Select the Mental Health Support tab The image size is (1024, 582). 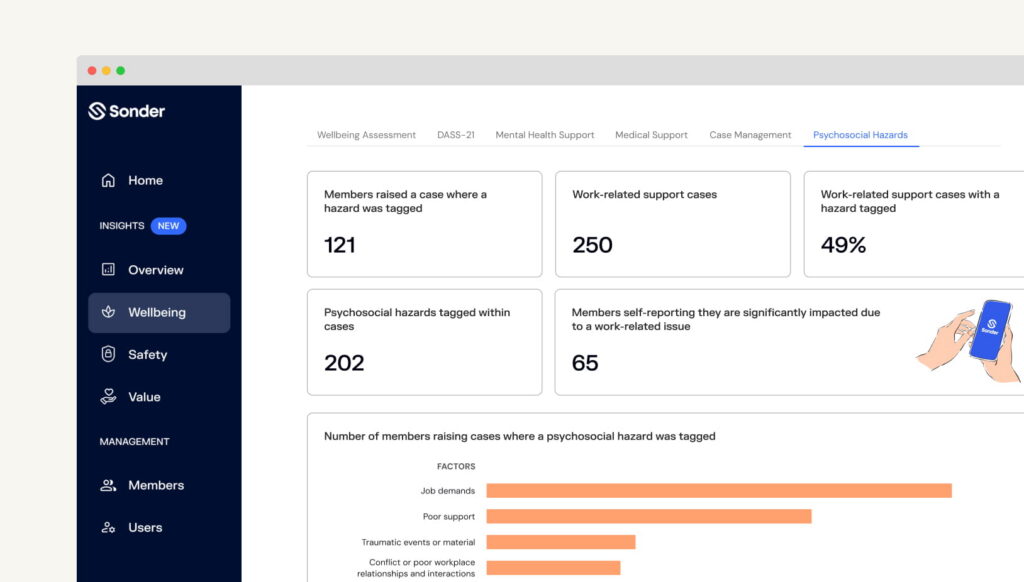545,135
